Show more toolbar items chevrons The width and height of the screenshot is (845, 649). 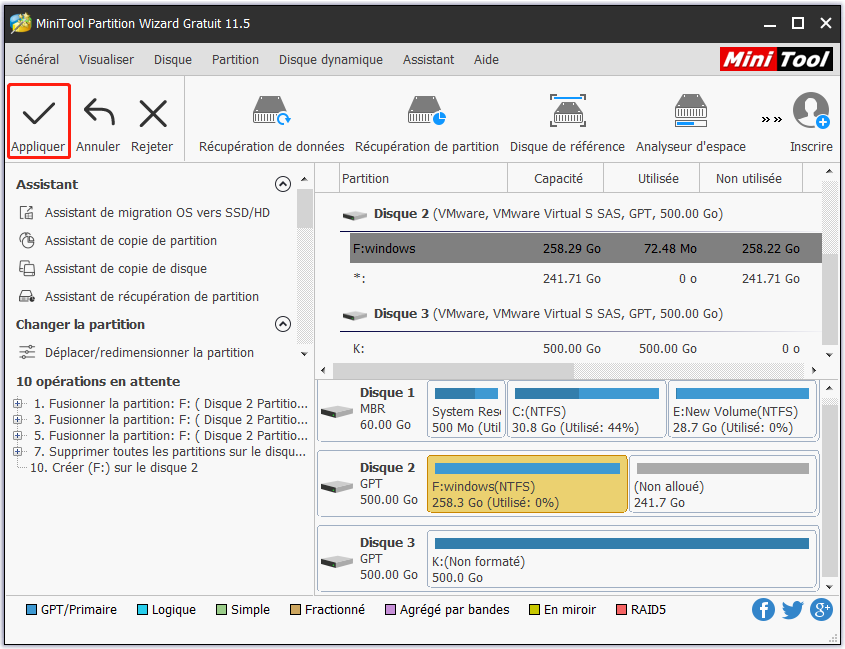coord(772,119)
